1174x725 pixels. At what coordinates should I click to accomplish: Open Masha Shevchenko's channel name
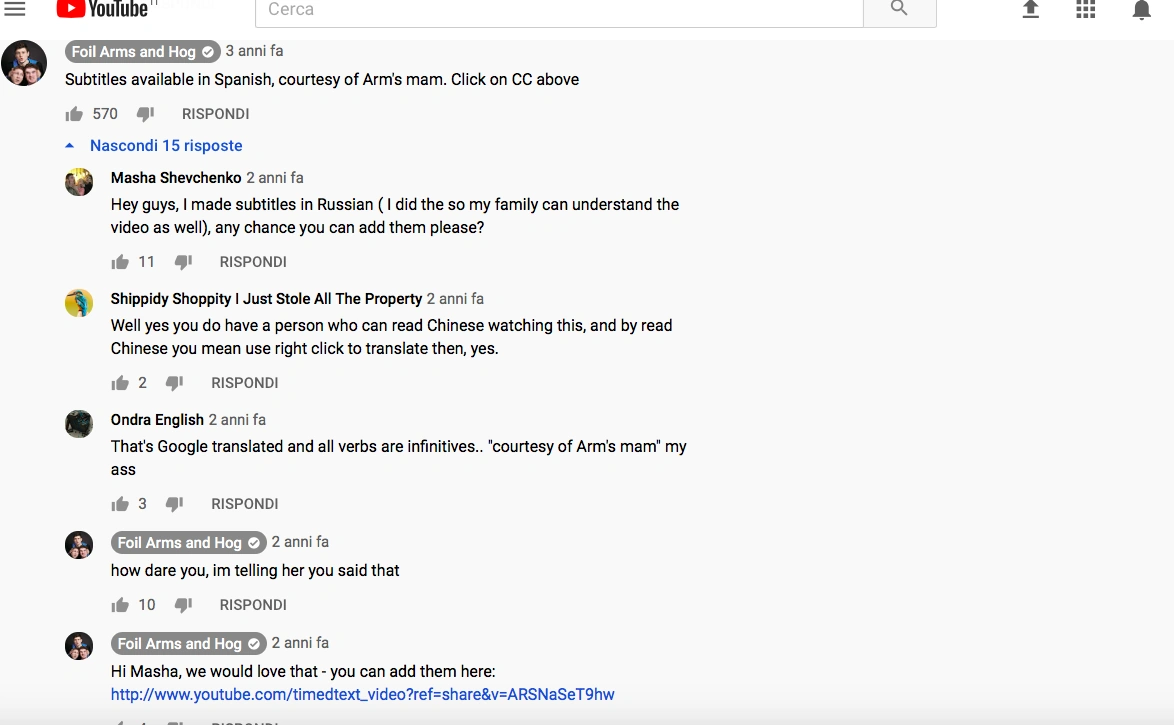tap(176, 178)
